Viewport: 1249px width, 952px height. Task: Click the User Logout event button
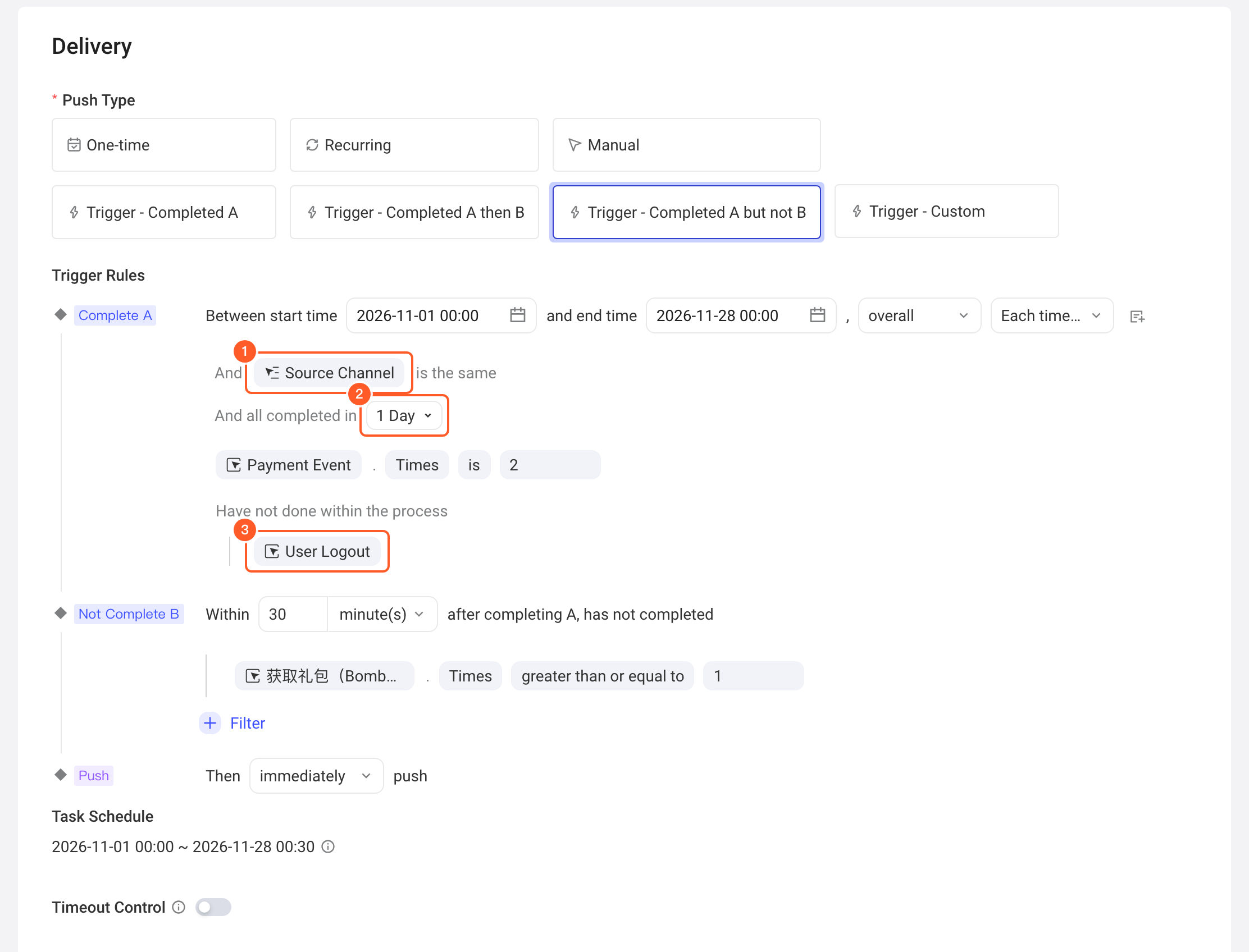[x=317, y=551]
